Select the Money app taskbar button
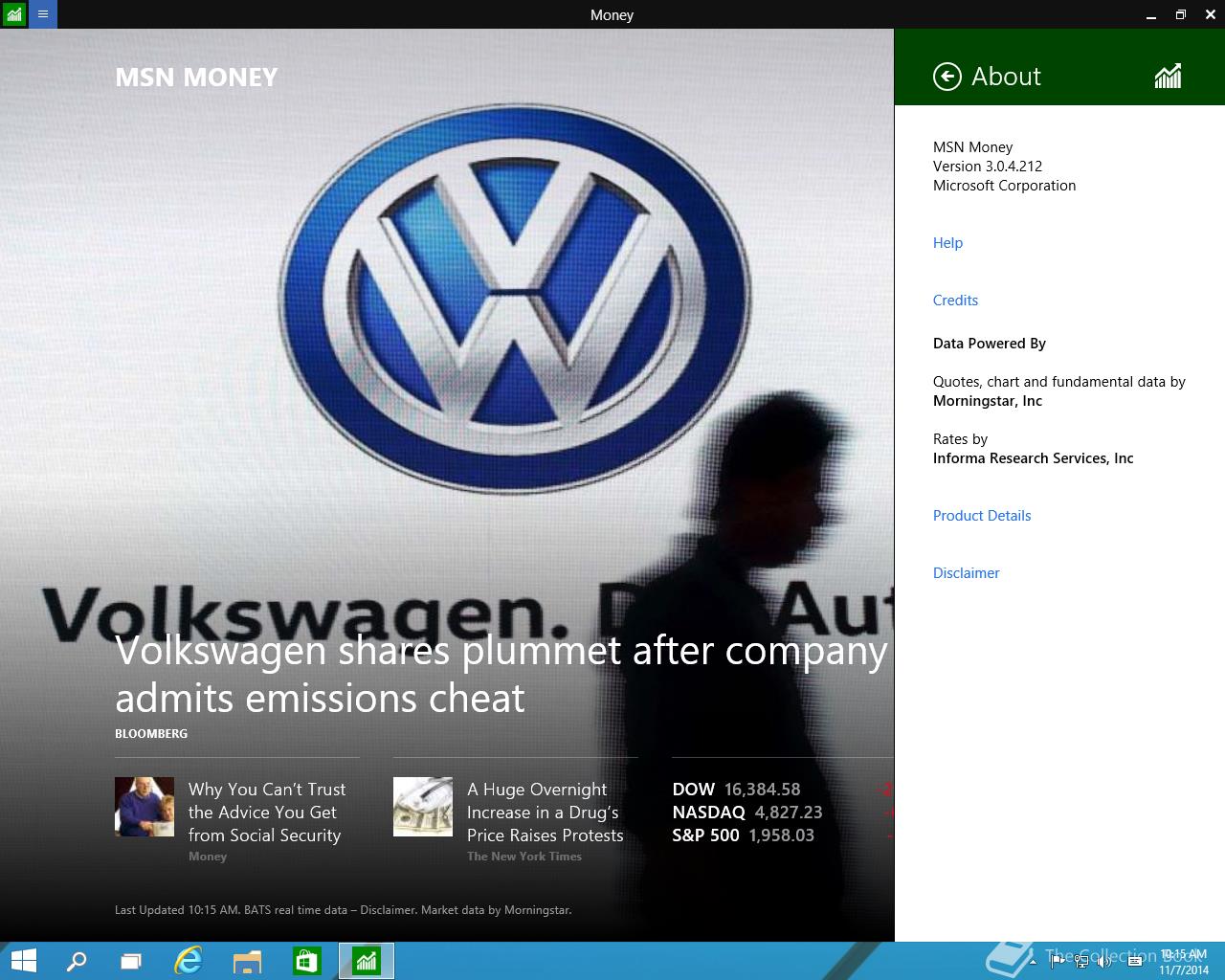The width and height of the screenshot is (1225, 980). click(367, 961)
